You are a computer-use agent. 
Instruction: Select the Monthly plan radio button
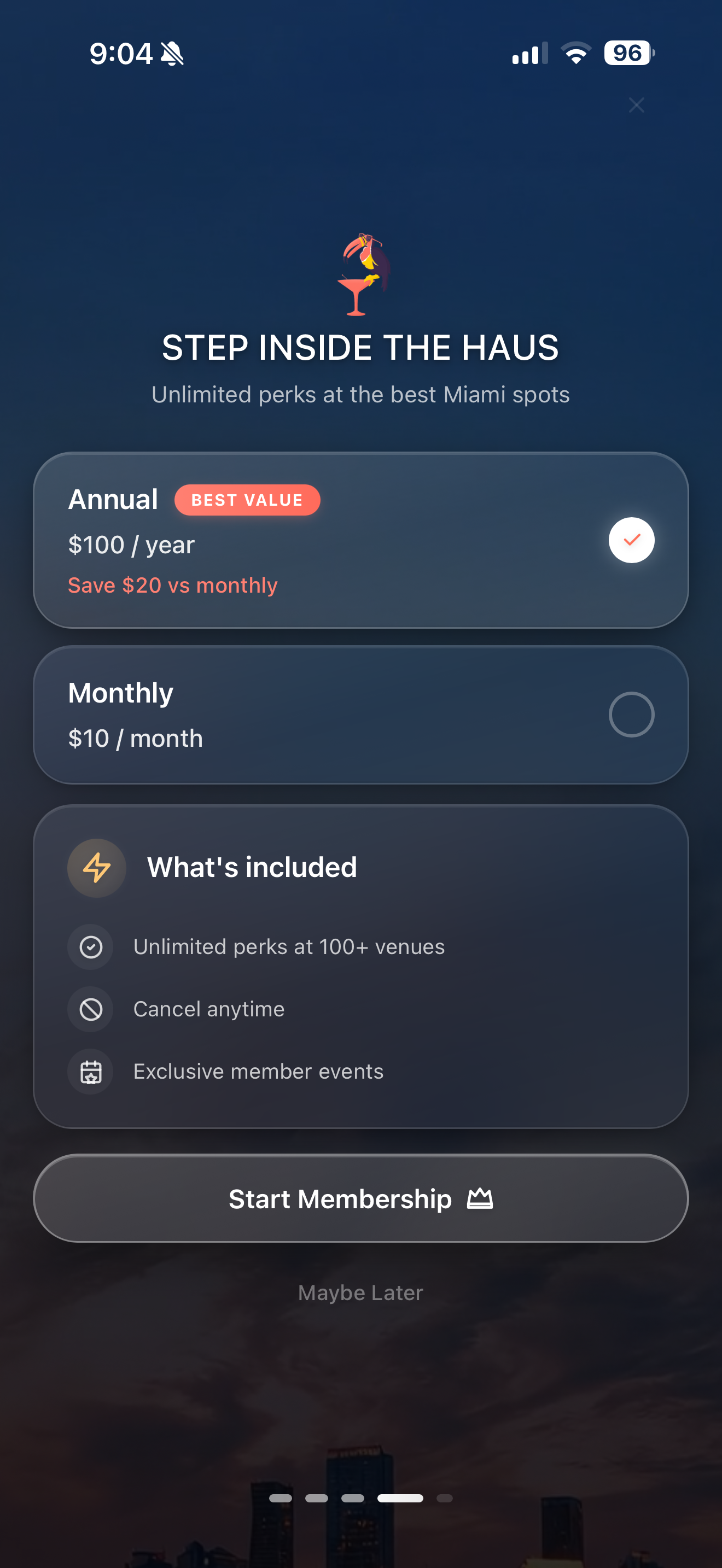[631, 715]
